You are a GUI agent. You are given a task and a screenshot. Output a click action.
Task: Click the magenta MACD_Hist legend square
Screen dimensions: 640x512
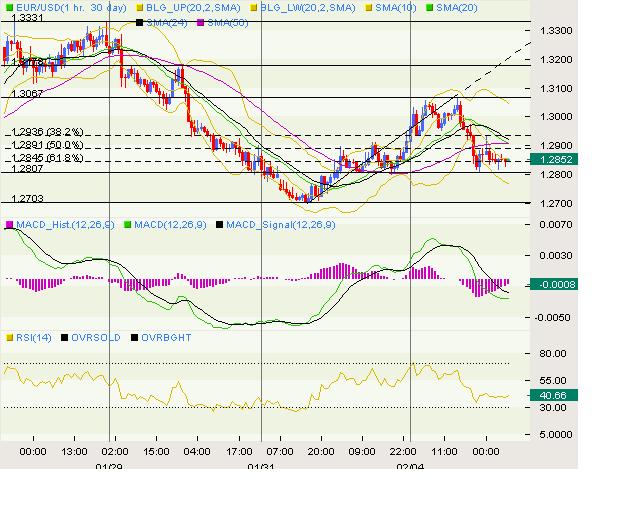(x=9, y=225)
